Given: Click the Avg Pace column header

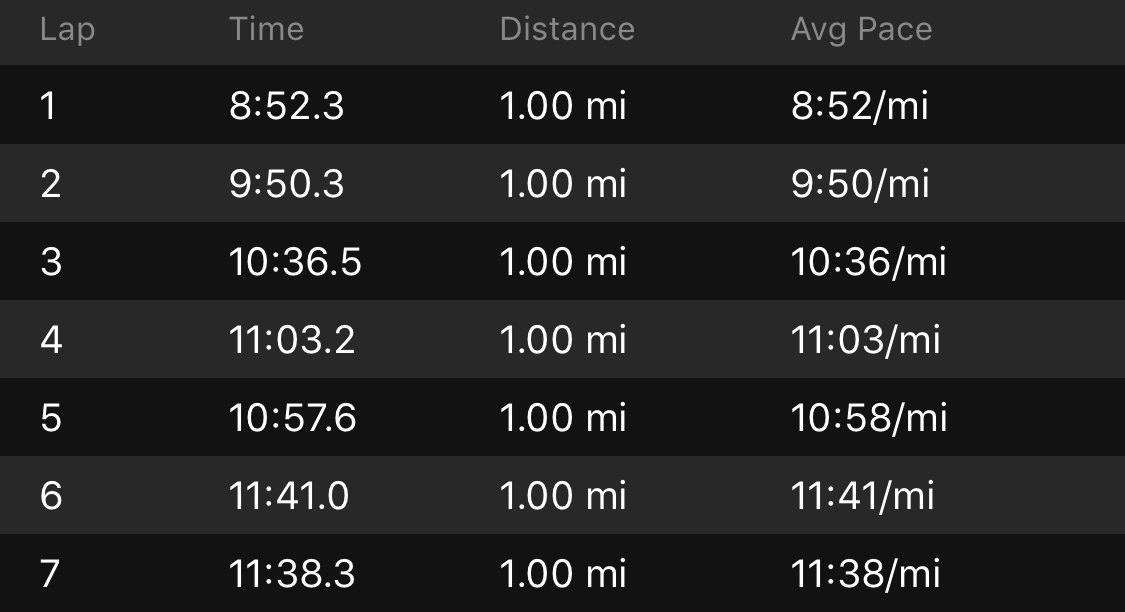Looking at the screenshot, I should 861,29.
